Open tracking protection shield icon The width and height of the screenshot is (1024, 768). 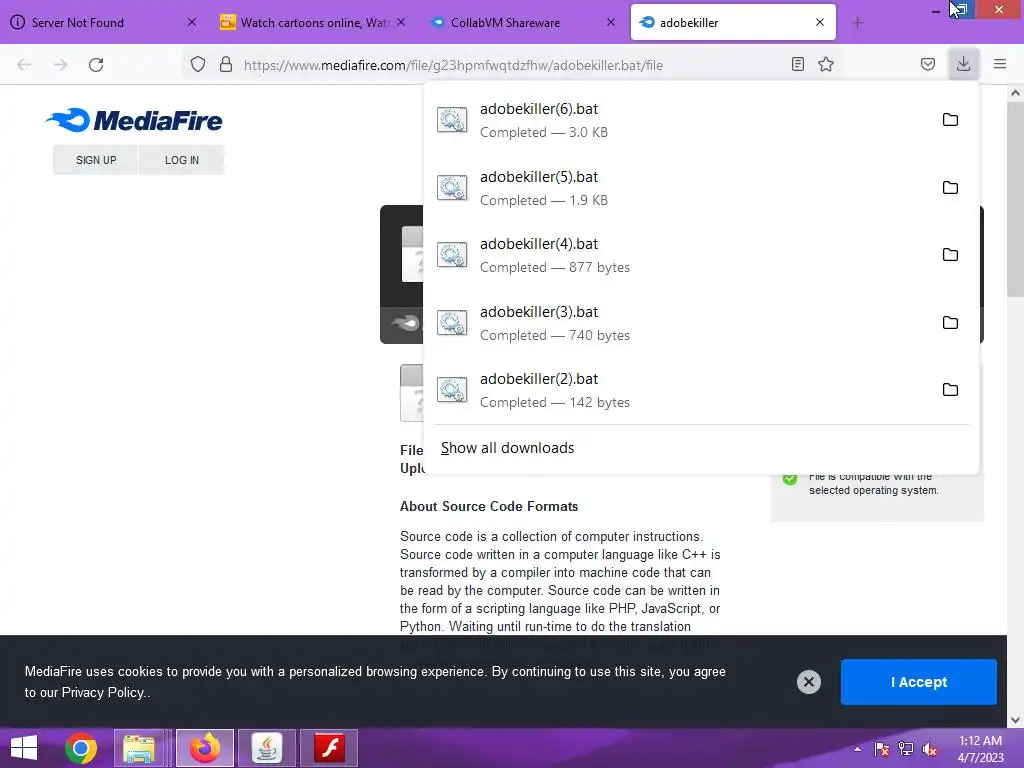click(x=198, y=64)
